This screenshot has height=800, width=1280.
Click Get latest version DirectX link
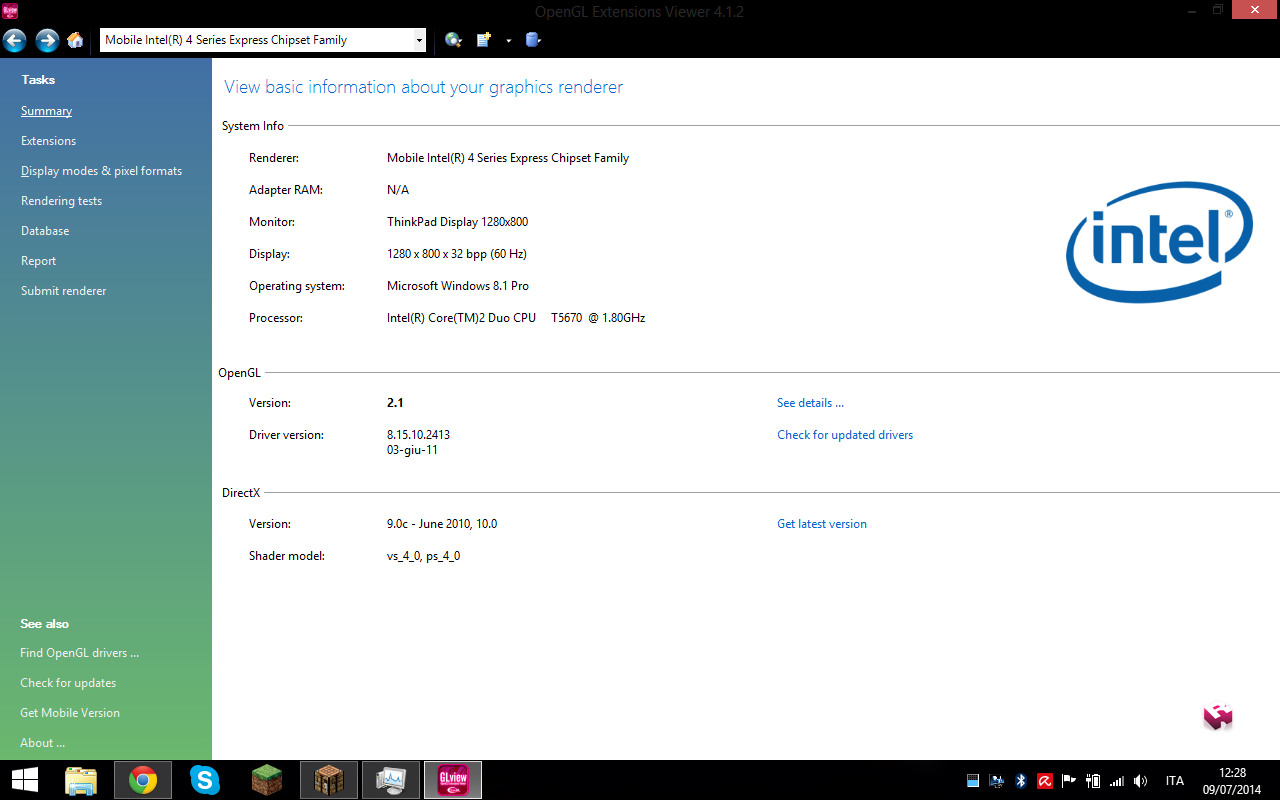tap(821, 524)
